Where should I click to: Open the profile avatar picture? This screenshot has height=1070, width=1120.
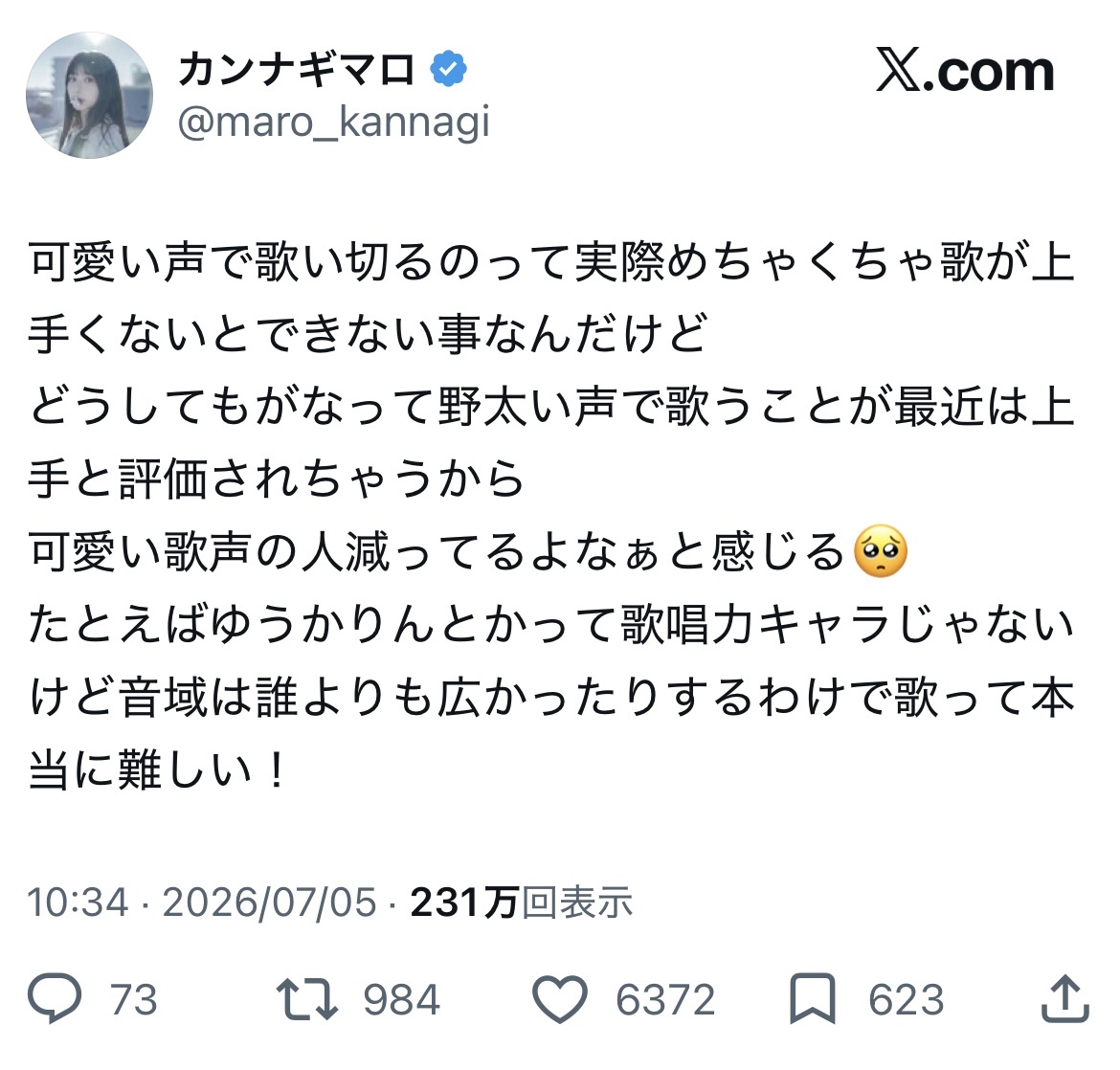point(89,95)
